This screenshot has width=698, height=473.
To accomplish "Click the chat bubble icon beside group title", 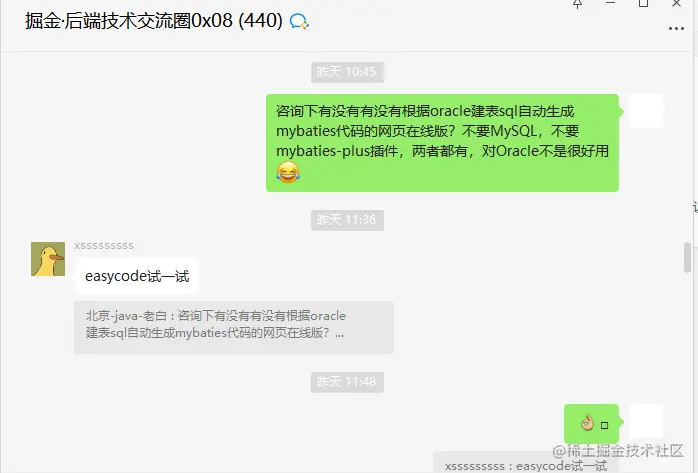I will pyautogui.click(x=299, y=21).
